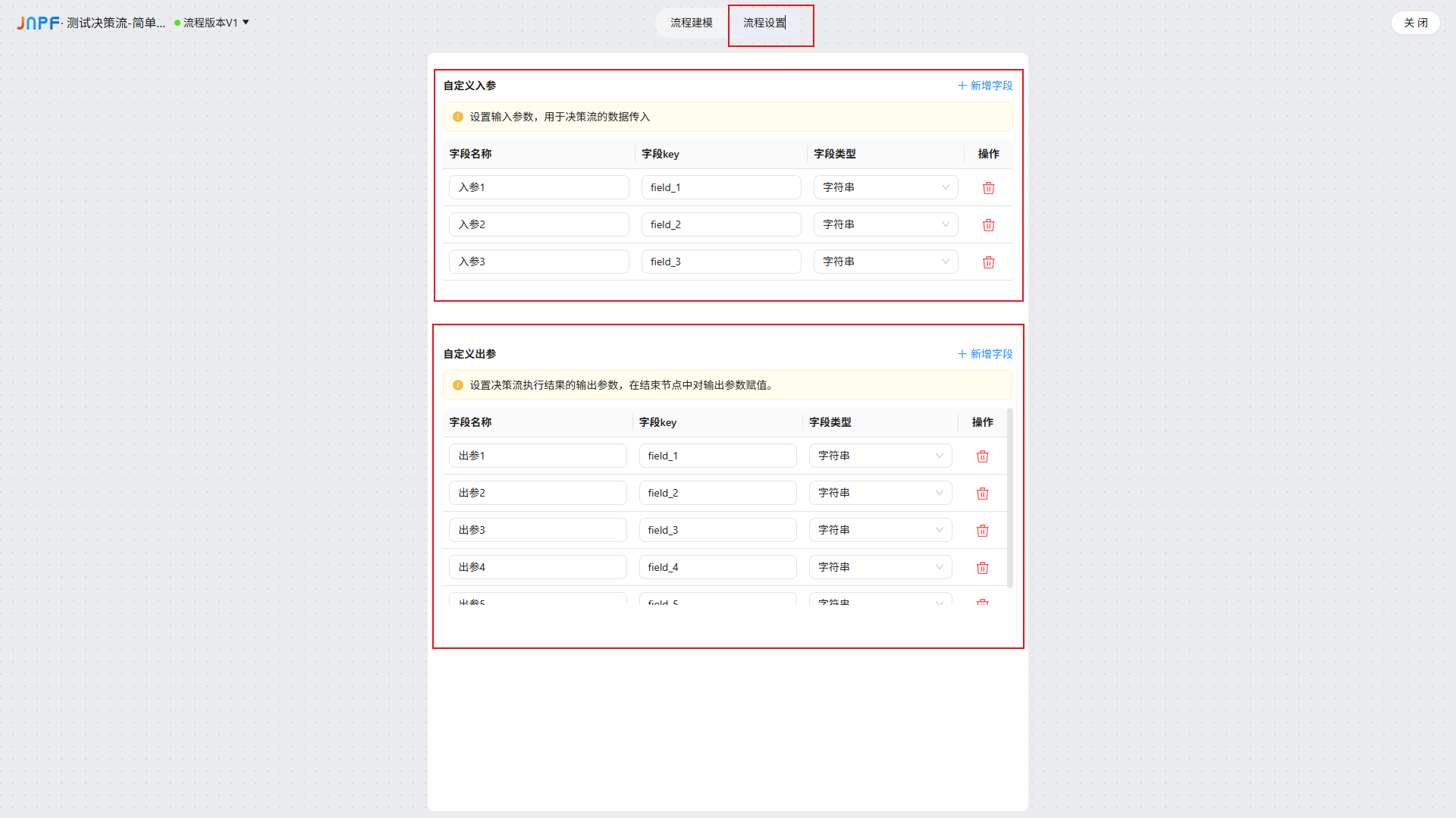Delete the 入参1 row via trash icon
The width and height of the screenshot is (1456, 818).
(x=988, y=187)
